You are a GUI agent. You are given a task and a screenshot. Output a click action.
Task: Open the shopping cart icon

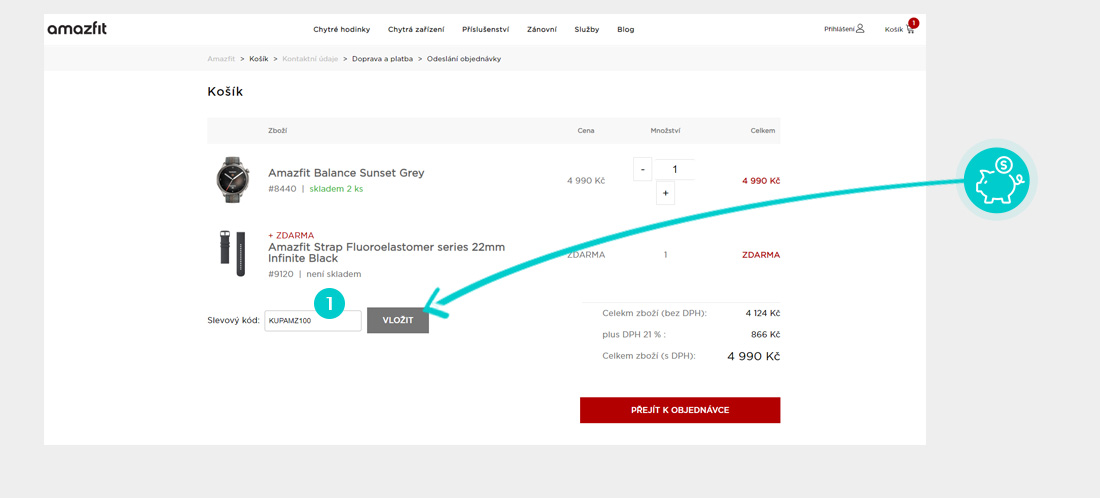pyautogui.click(x=910, y=29)
